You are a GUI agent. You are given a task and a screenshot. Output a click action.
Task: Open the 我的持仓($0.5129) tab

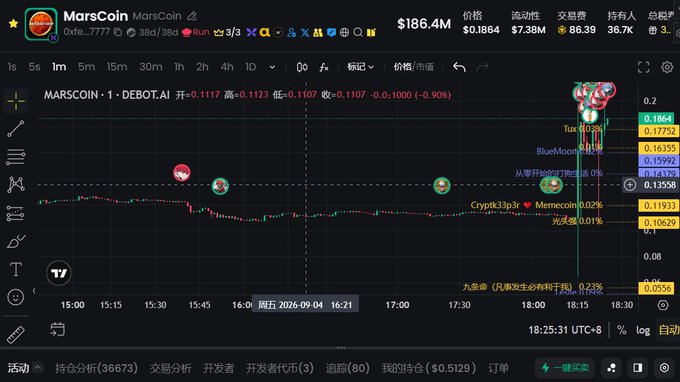428,368
